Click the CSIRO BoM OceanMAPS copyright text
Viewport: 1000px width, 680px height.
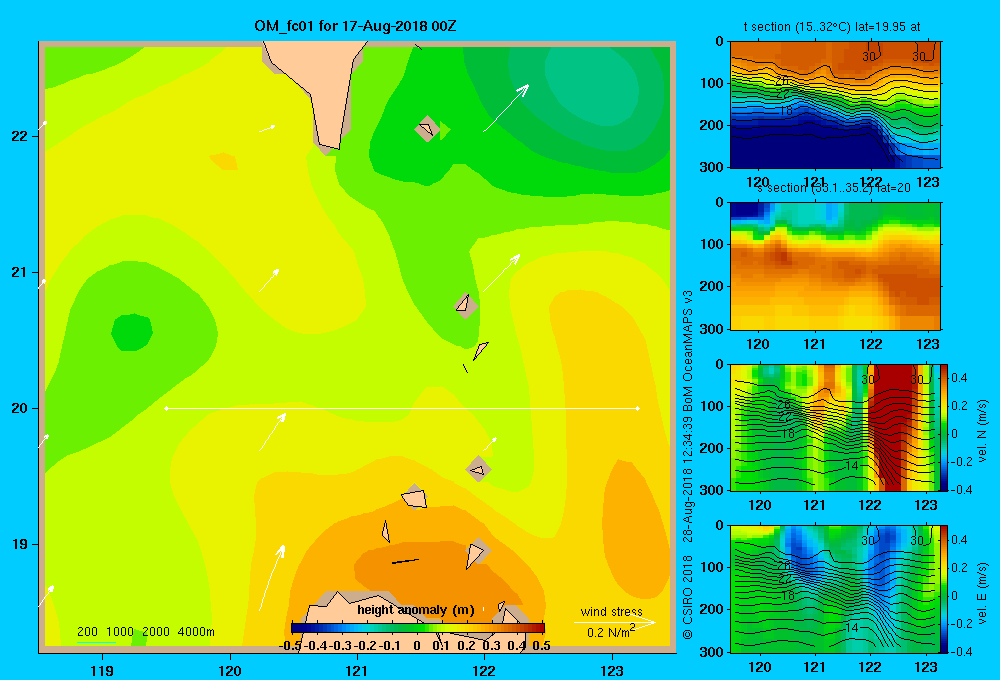(x=688, y=464)
